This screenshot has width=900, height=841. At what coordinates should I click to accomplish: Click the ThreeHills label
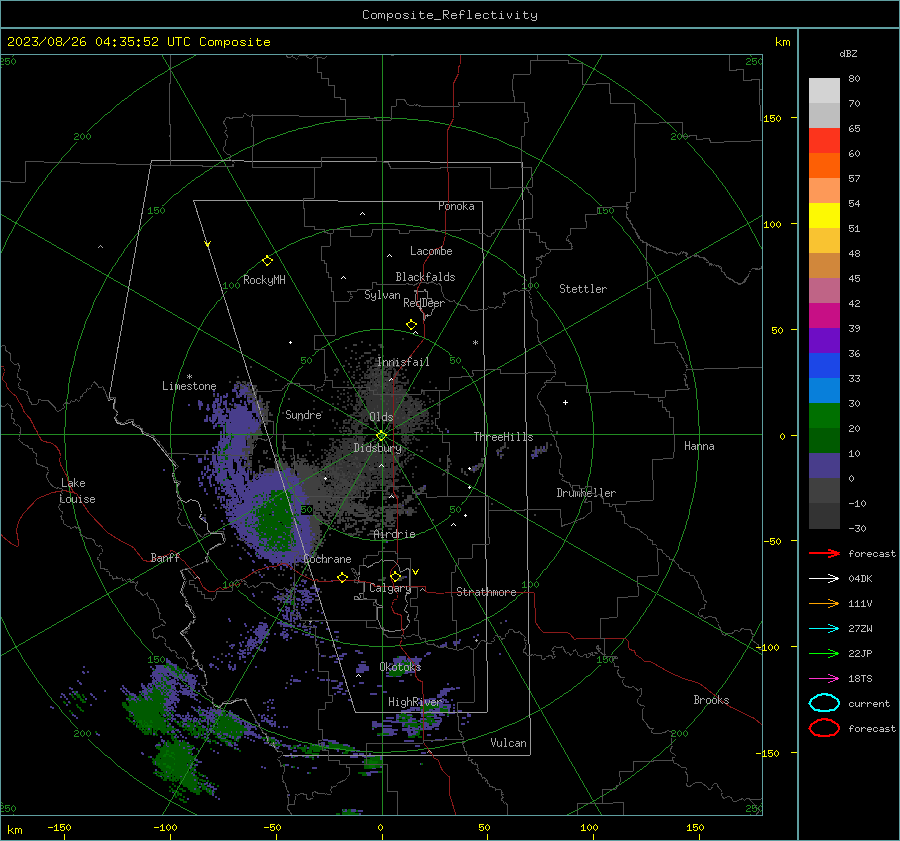503,437
